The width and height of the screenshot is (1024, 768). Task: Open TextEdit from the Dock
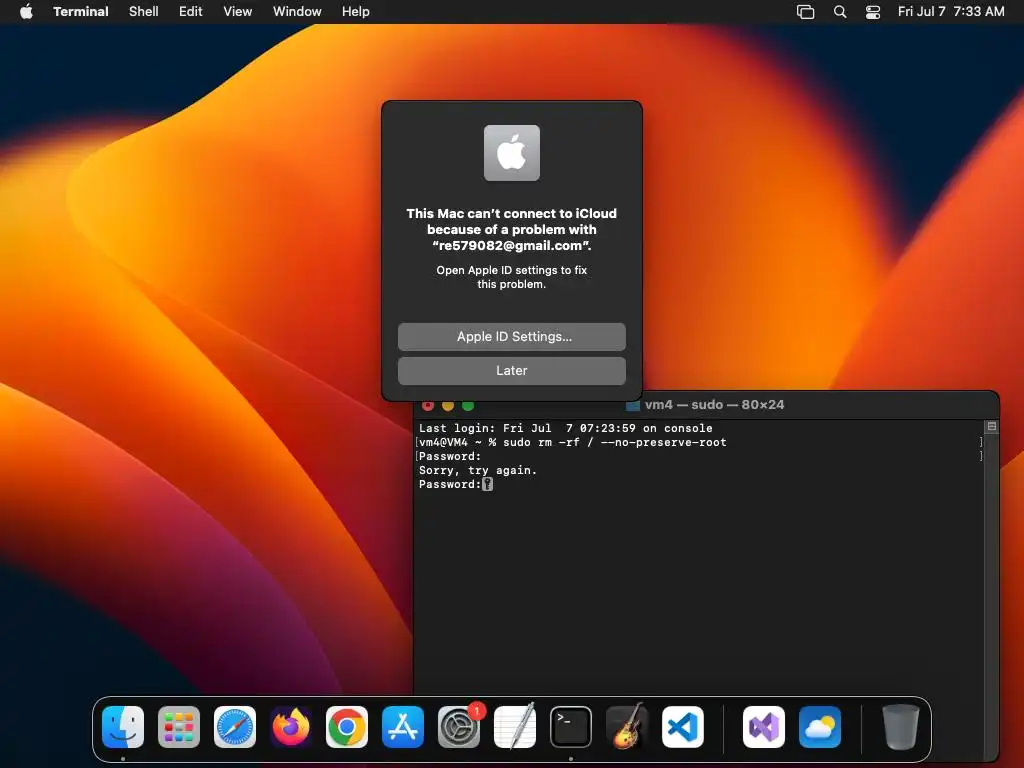515,727
